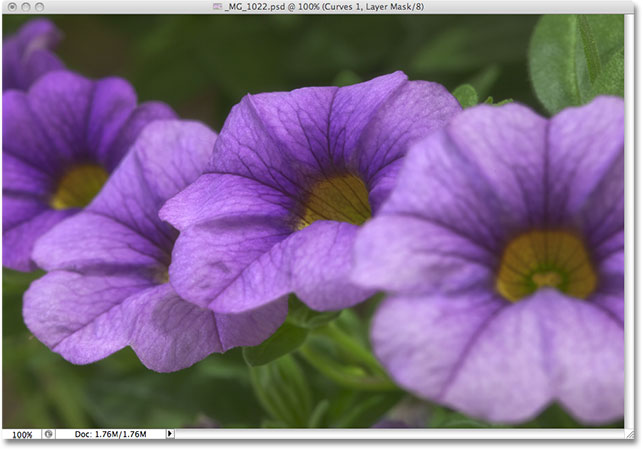Screen dimensions: 643x450
Task: Click the window resize grip corner
Action: click(x=629, y=434)
